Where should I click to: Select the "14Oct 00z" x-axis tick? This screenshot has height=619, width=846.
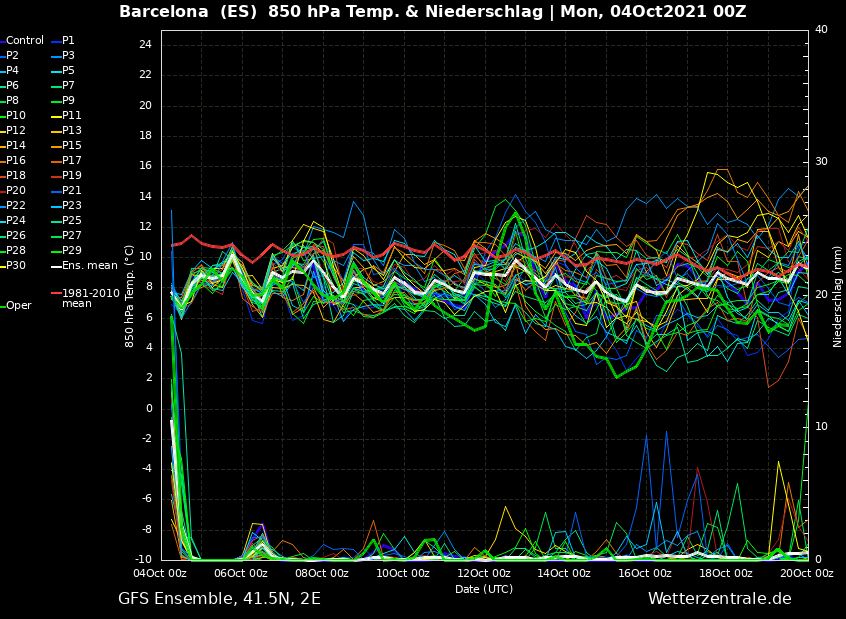564,573
